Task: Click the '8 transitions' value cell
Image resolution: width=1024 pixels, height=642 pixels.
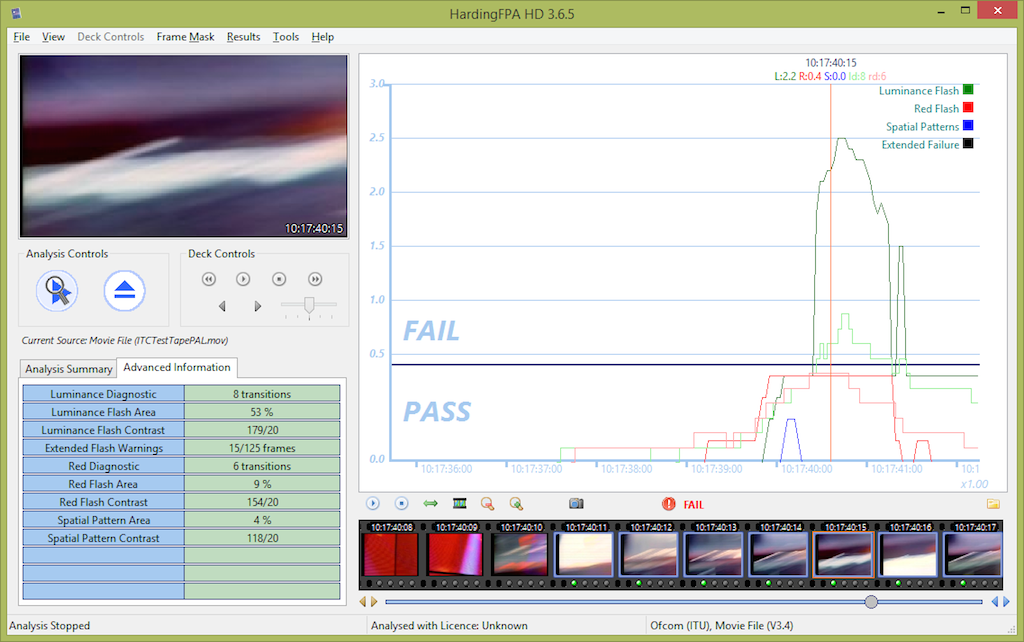Action: [x=262, y=394]
